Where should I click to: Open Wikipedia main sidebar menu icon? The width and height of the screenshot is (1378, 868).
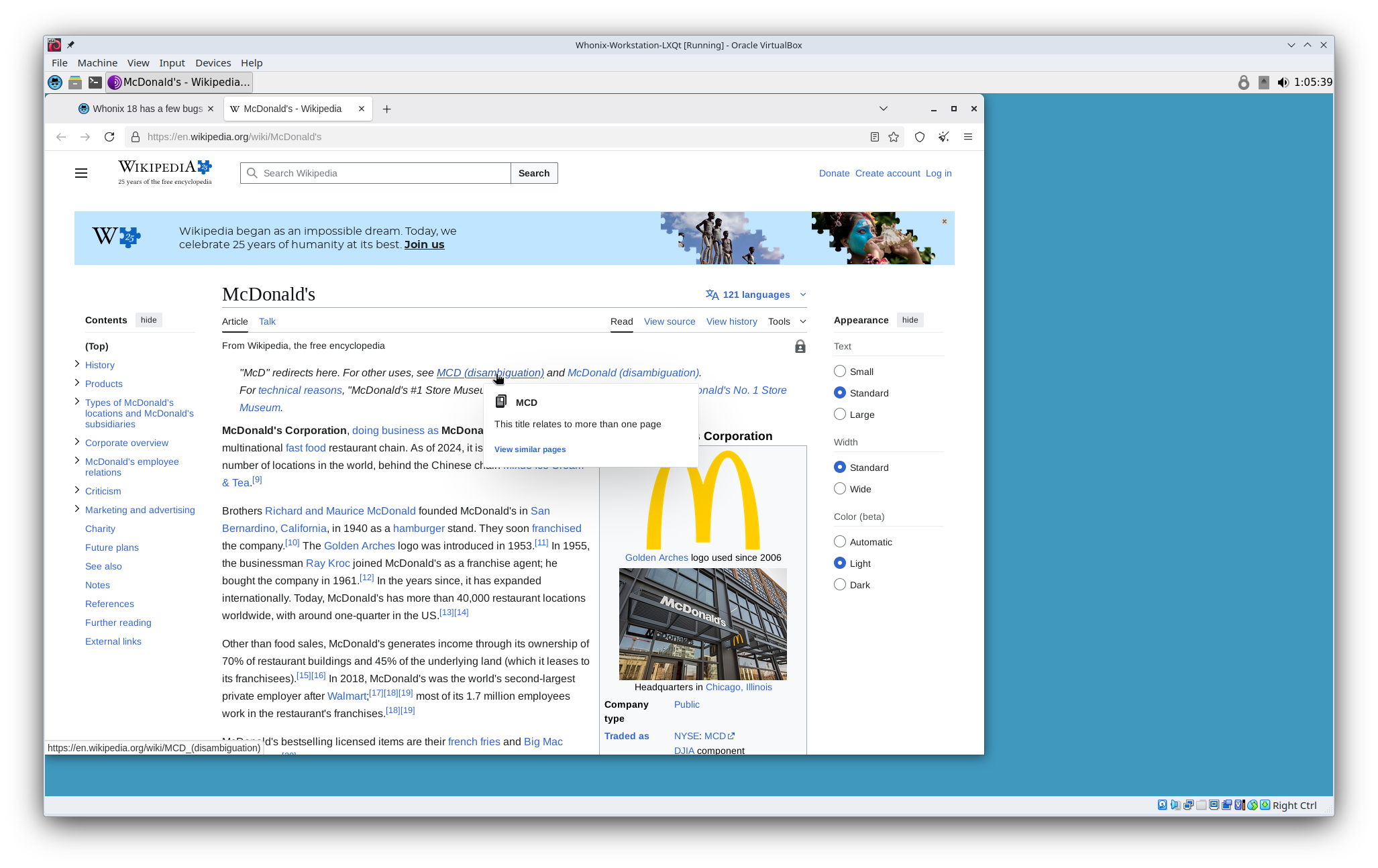coord(81,173)
